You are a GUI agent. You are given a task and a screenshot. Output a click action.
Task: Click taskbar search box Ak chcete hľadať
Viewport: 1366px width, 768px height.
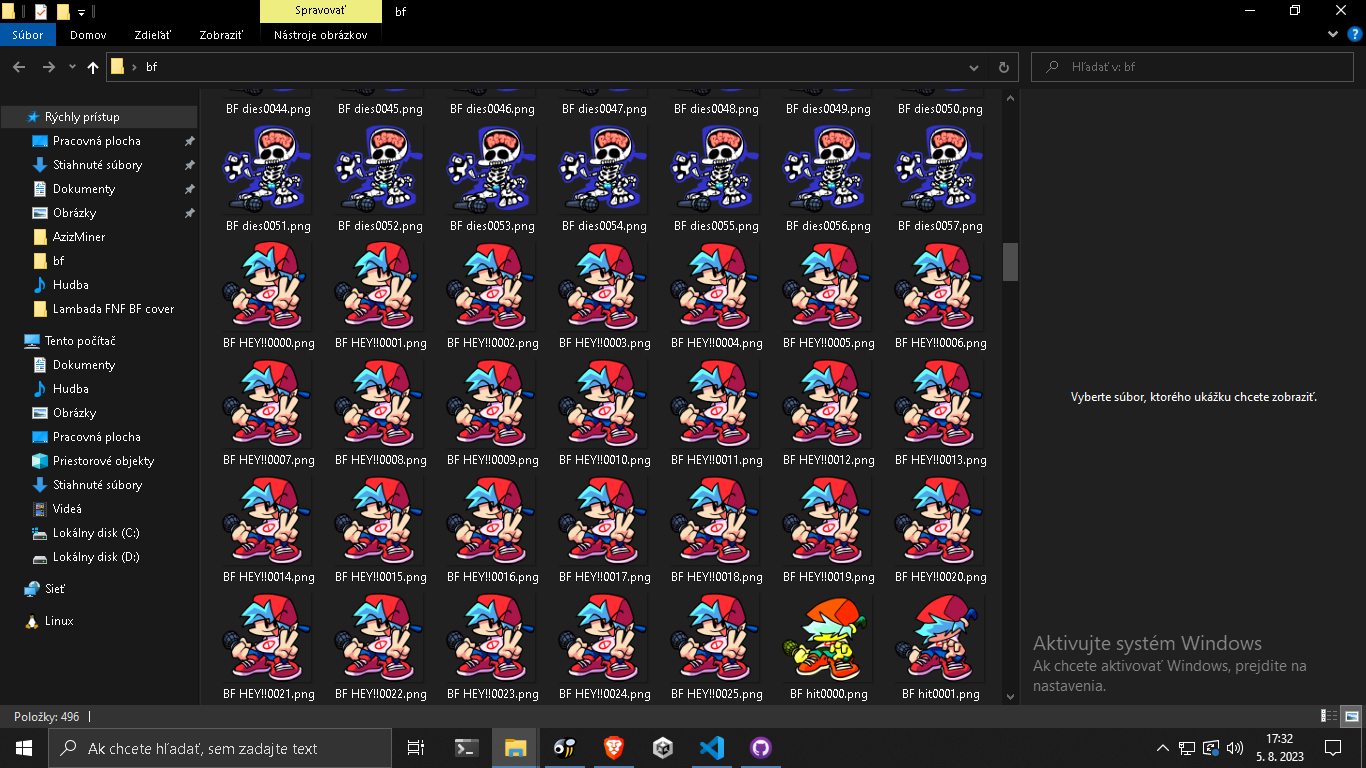click(x=220, y=748)
